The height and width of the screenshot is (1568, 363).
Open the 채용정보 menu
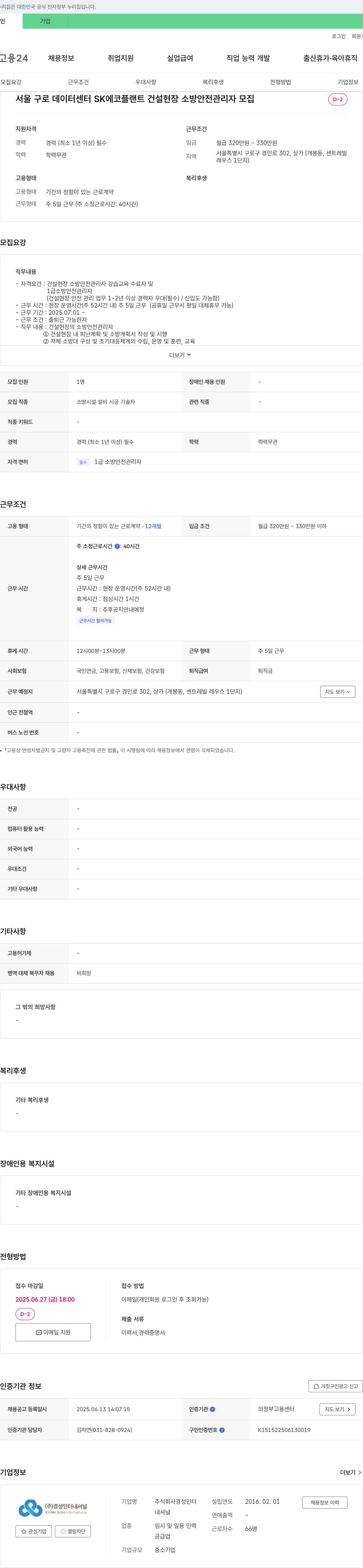pyautogui.click(x=61, y=59)
